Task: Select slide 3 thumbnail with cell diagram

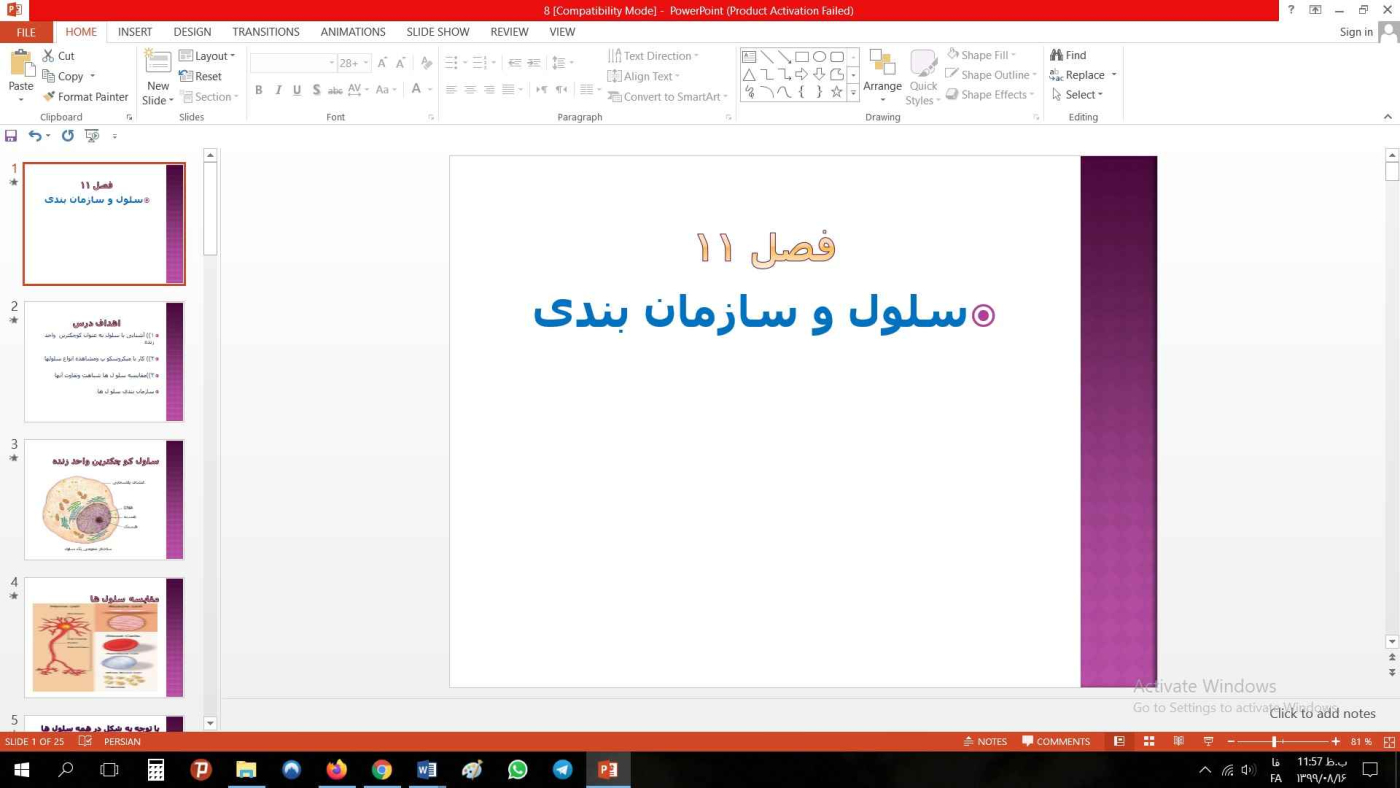Action: pyautogui.click(x=104, y=499)
